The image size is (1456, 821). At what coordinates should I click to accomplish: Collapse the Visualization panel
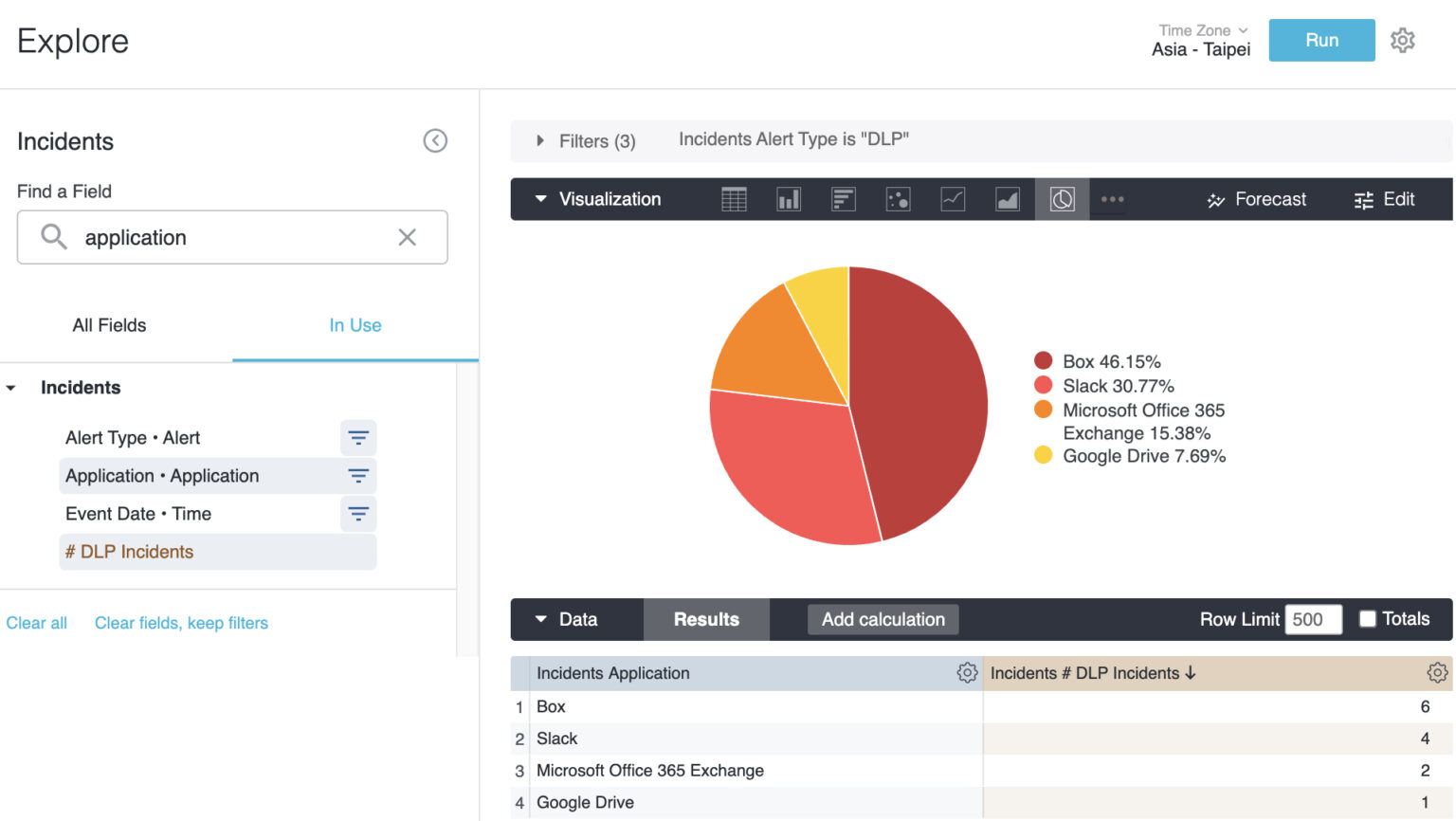point(540,199)
